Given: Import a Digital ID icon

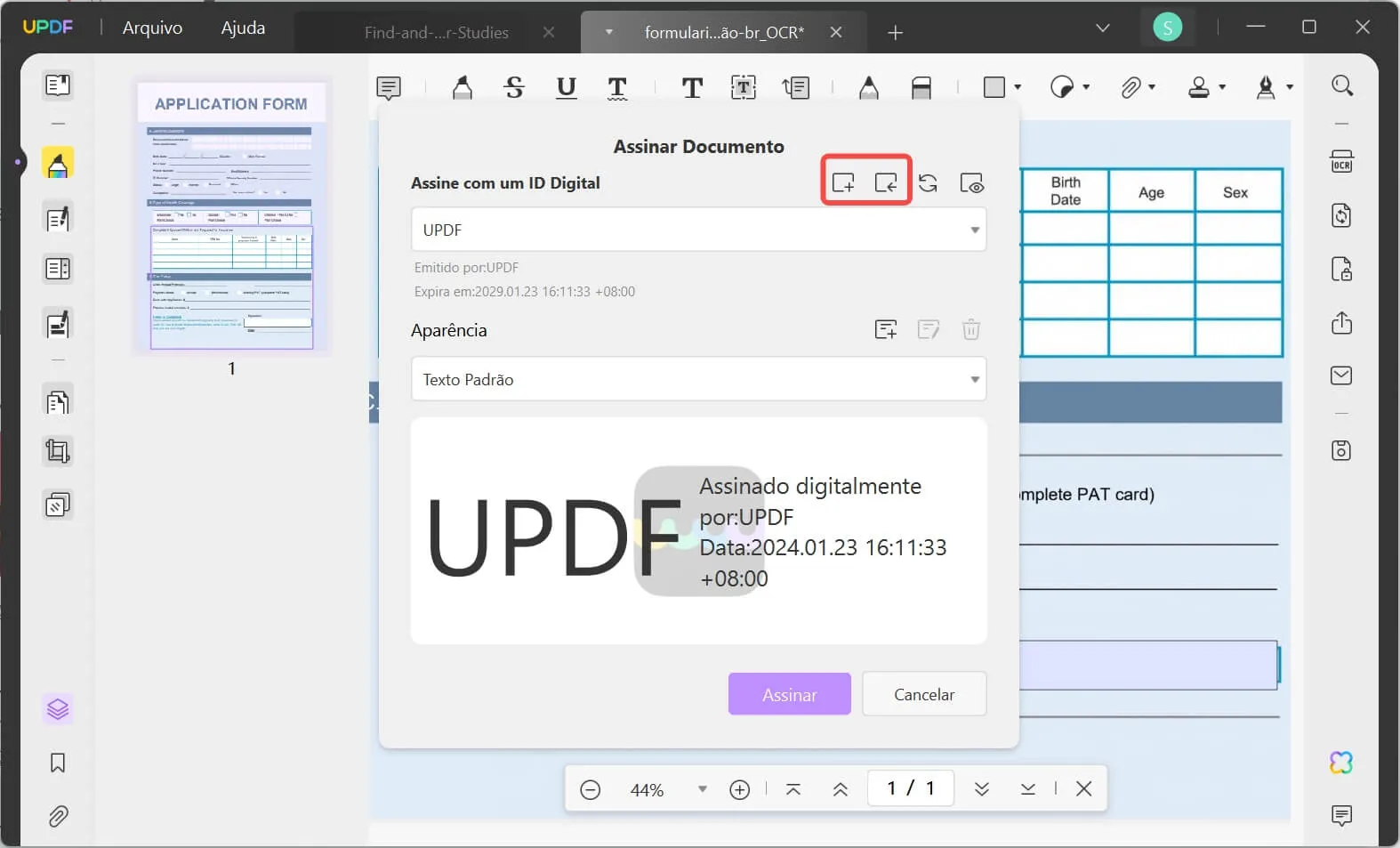Looking at the screenshot, I should (886, 183).
